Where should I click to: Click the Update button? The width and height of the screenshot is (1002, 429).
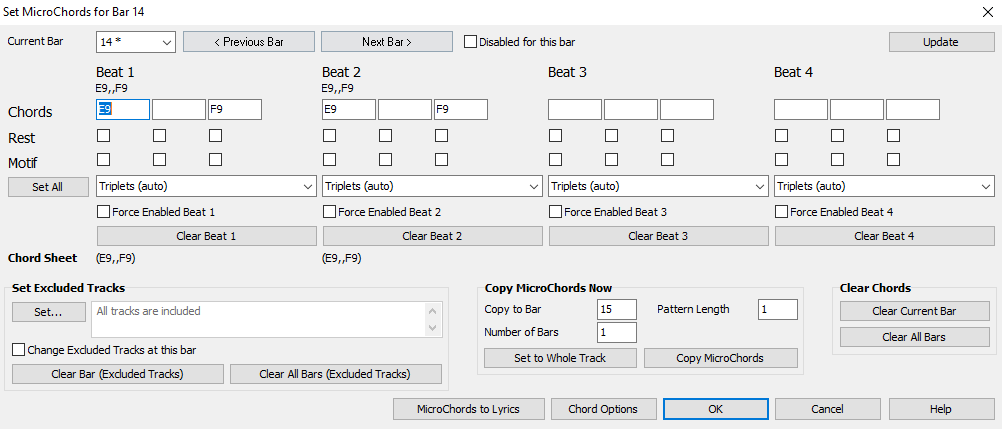pyautogui.click(x=940, y=42)
